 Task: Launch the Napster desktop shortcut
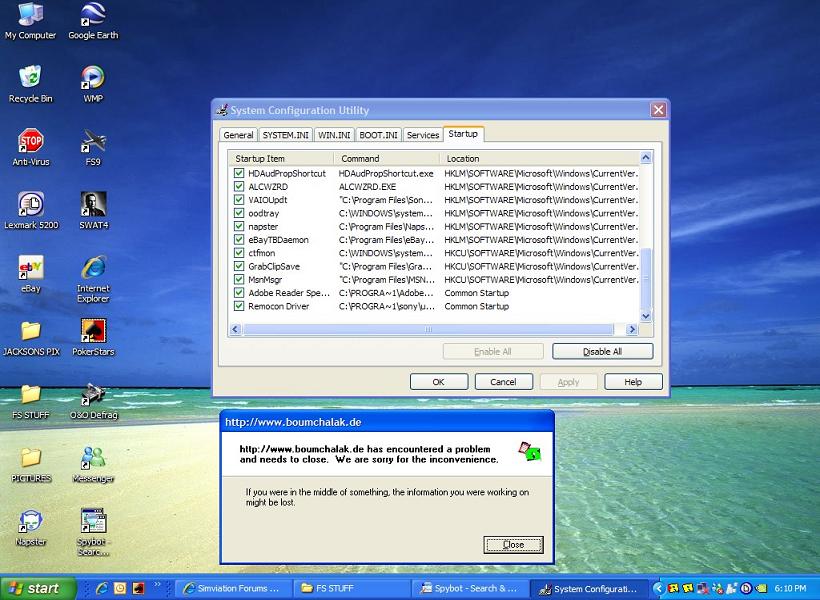30,521
